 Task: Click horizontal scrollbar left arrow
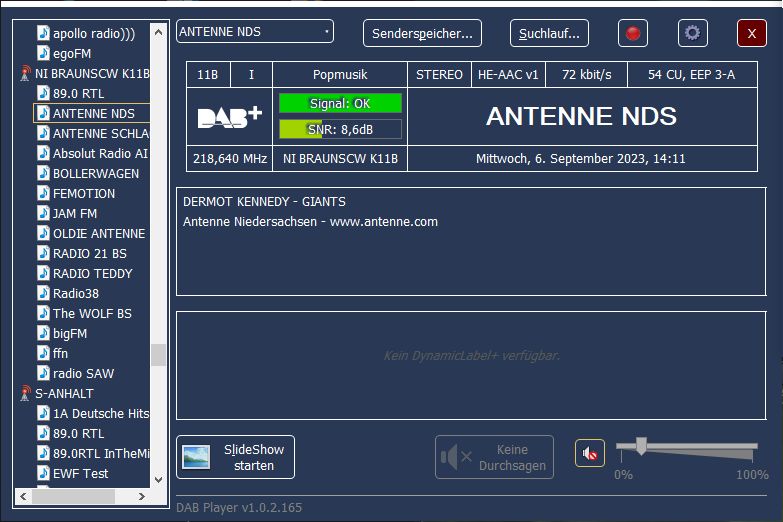(23, 496)
